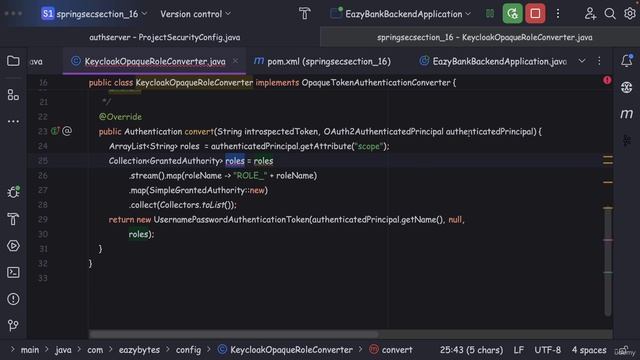The height and width of the screenshot is (360, 640).
Task: Close the KeycloakOpaqueRoleConverter.java tab
Action: click(x=236, y=61)
